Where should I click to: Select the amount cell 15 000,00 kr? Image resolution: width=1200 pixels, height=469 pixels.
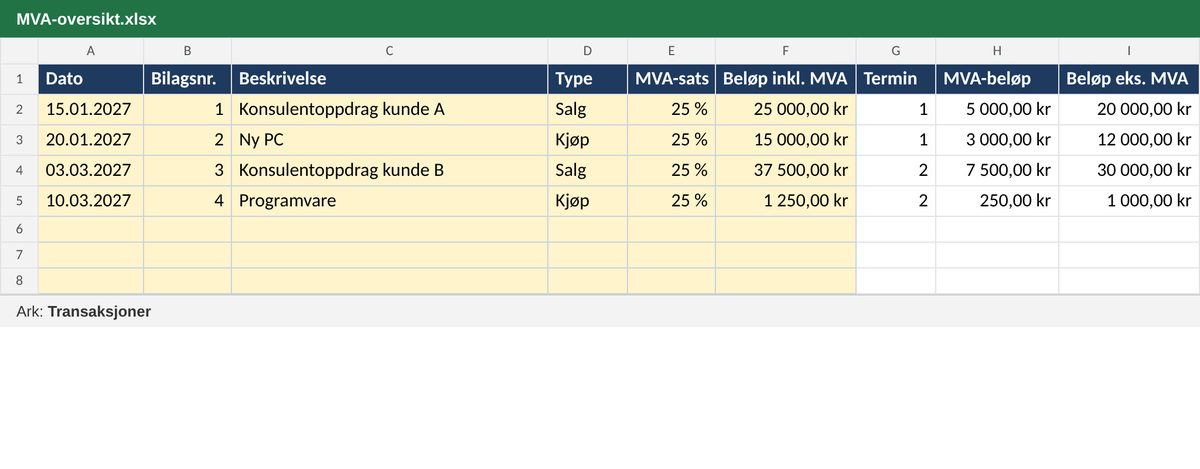tap(786, 140)
